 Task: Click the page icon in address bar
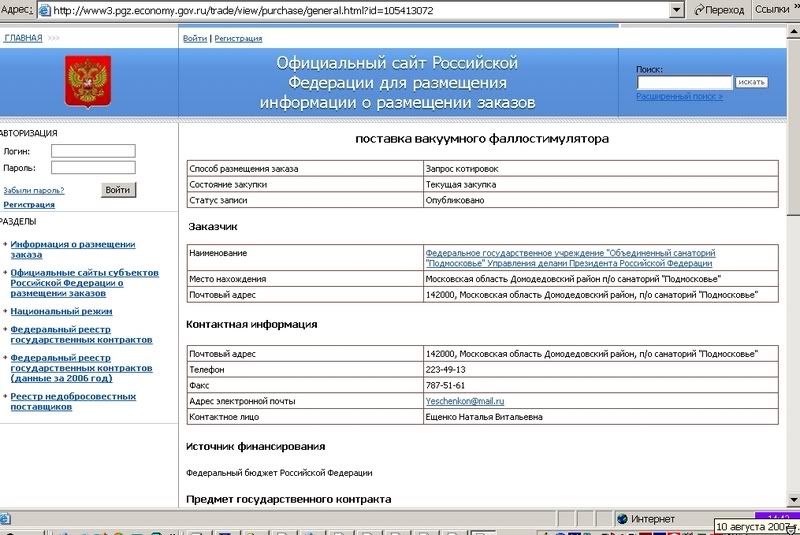[x=42, y=9]
